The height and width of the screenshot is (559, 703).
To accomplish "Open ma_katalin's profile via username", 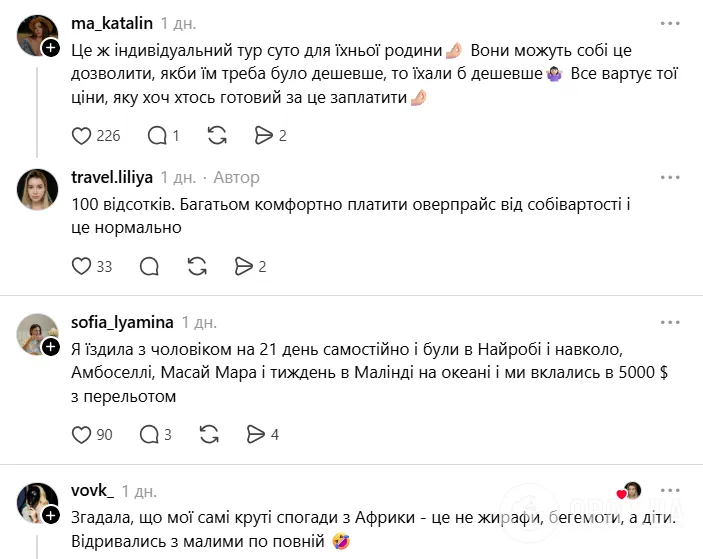I will click(112, 23).
